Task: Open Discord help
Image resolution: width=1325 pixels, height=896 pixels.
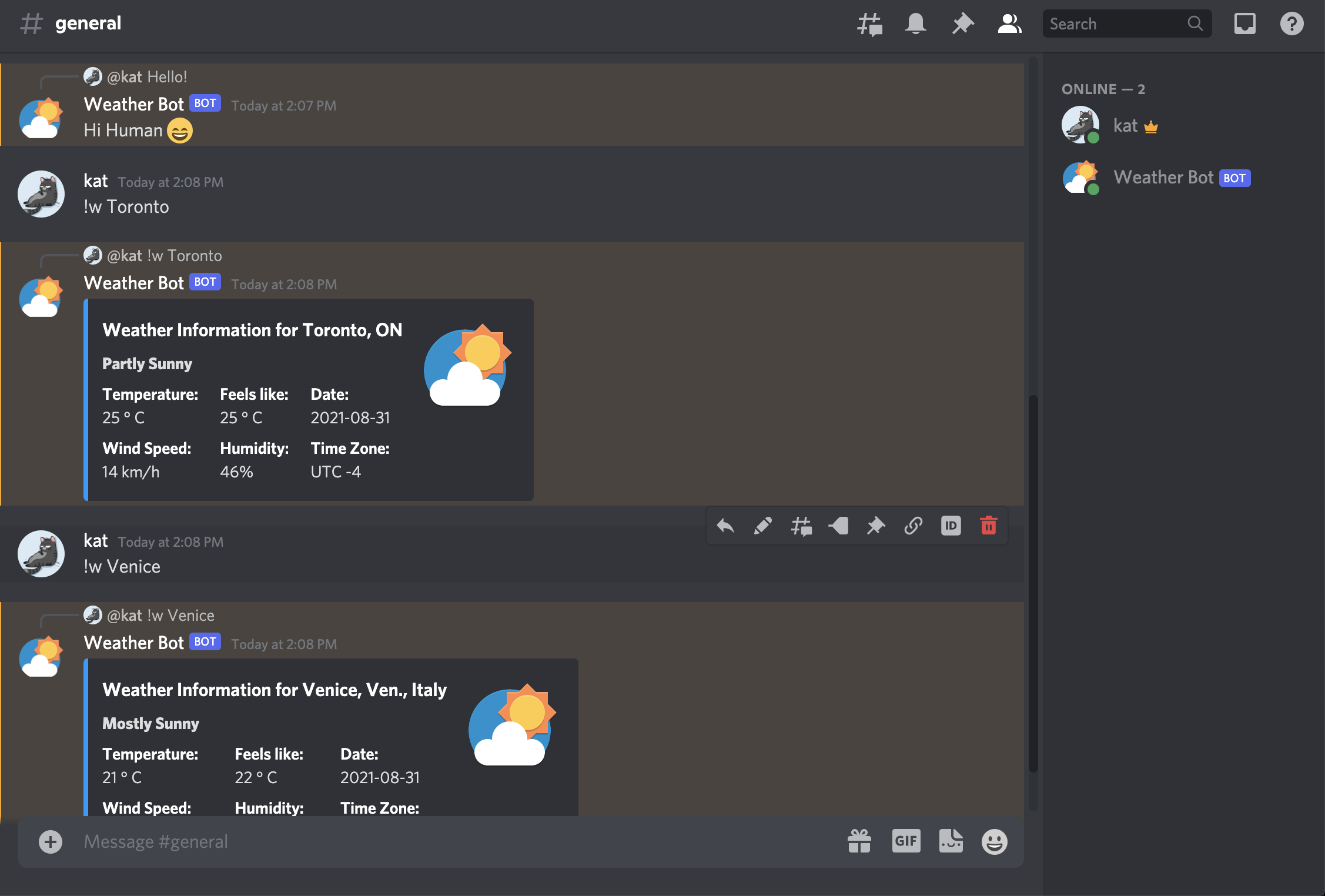Action: coord(1291,24)
